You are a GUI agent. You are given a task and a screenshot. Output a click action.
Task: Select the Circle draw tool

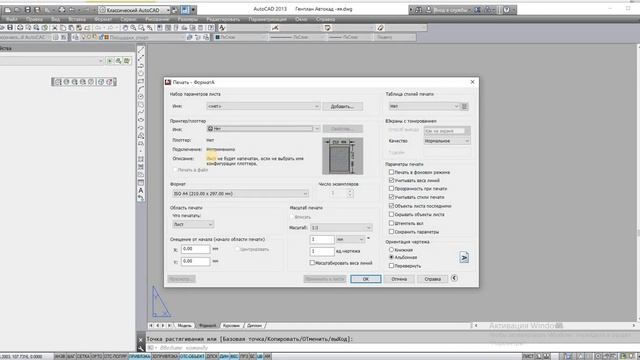click(x=141, y=97)
